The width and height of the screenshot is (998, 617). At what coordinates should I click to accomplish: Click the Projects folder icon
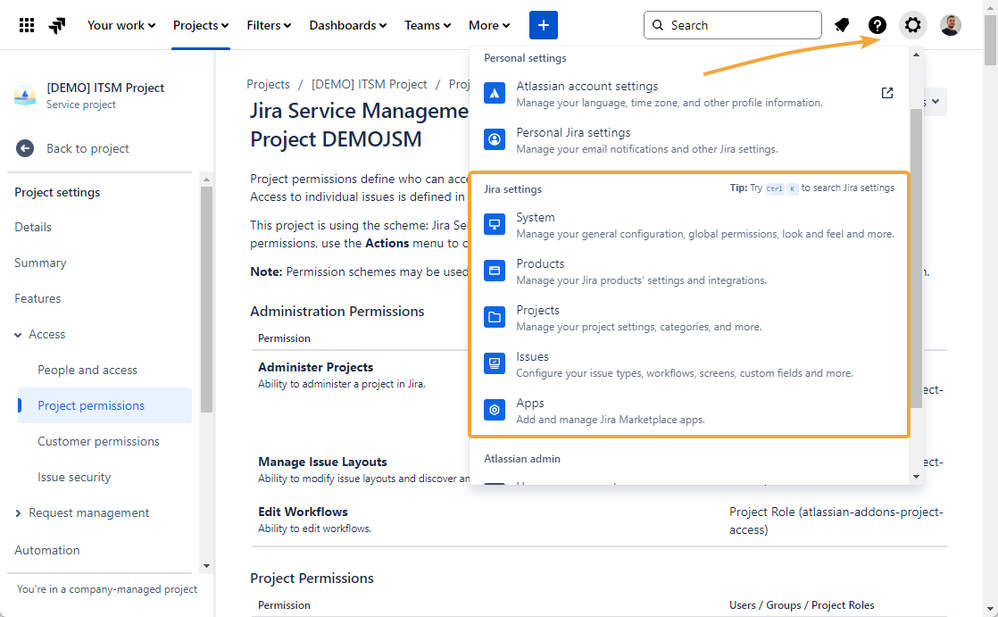click(x=495, y=317)
